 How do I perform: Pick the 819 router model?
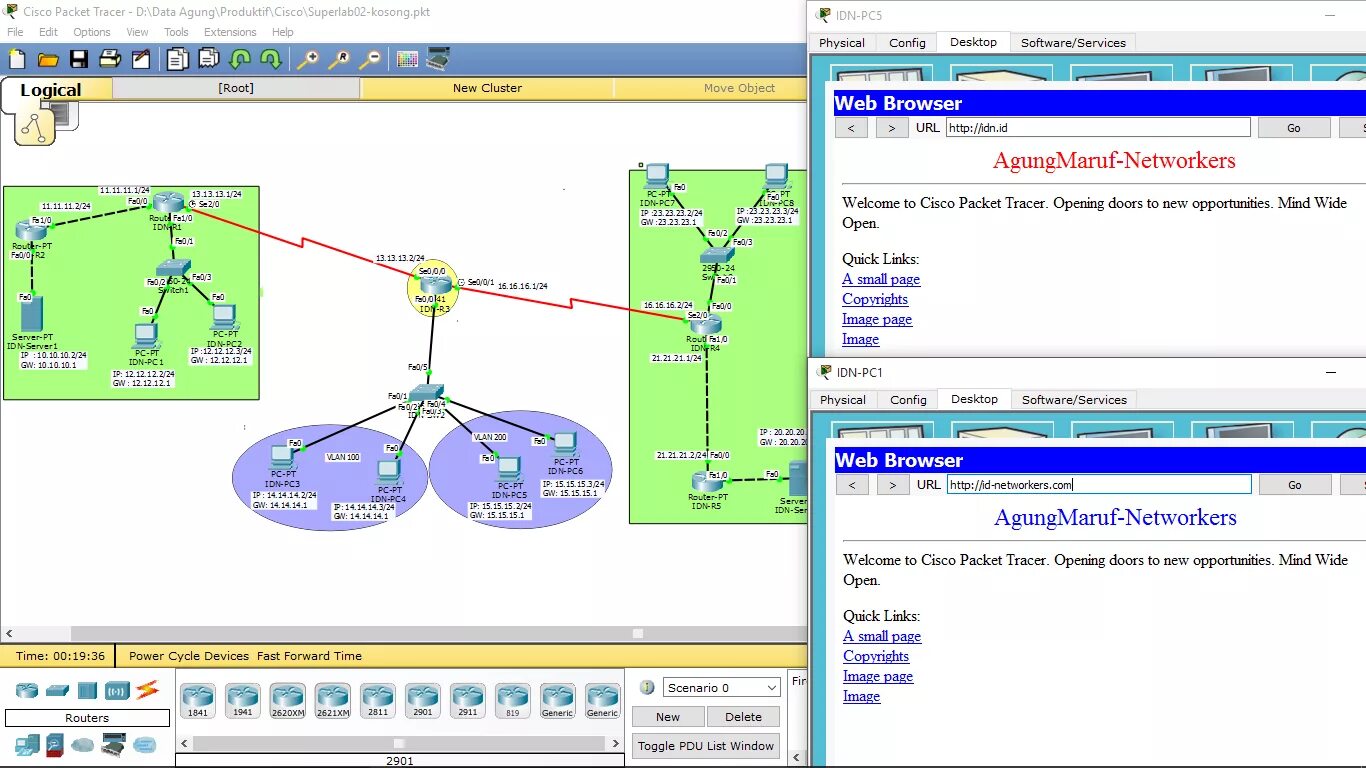point(512,700)
